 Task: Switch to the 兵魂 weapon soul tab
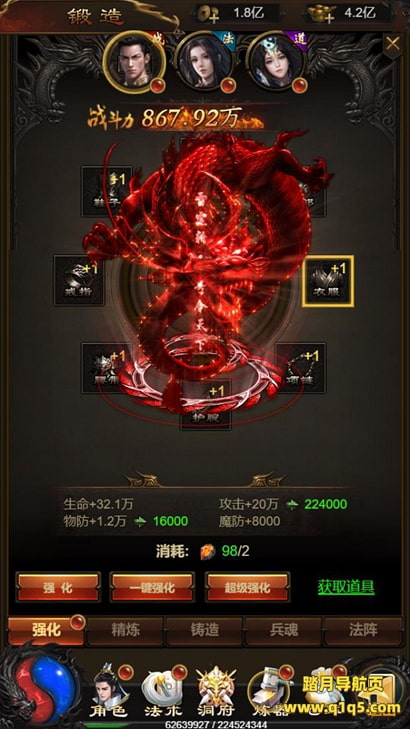[284, 630]
